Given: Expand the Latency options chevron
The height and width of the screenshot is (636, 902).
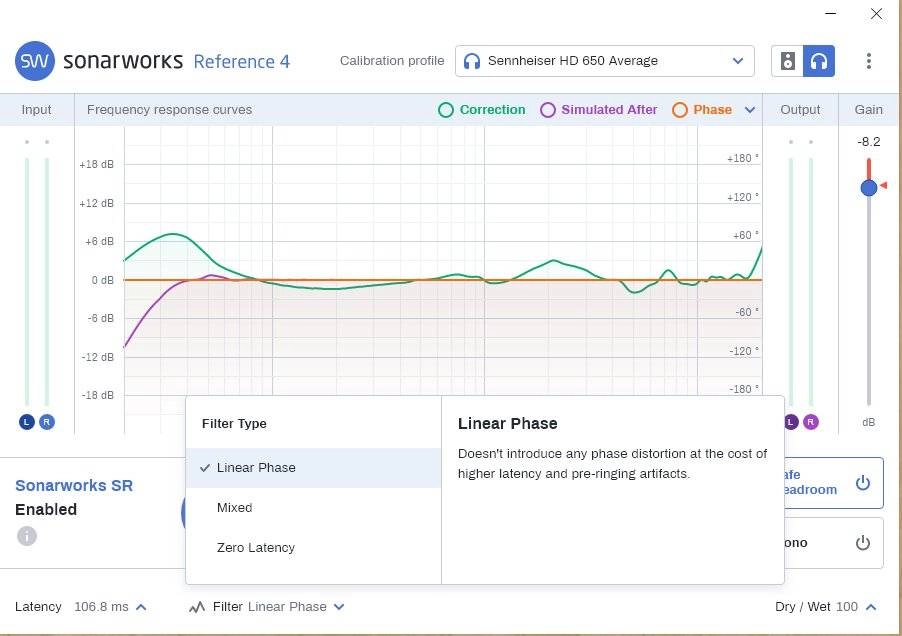Looking at the screenshot, I should pyautogui.click(x=141, y=607).
